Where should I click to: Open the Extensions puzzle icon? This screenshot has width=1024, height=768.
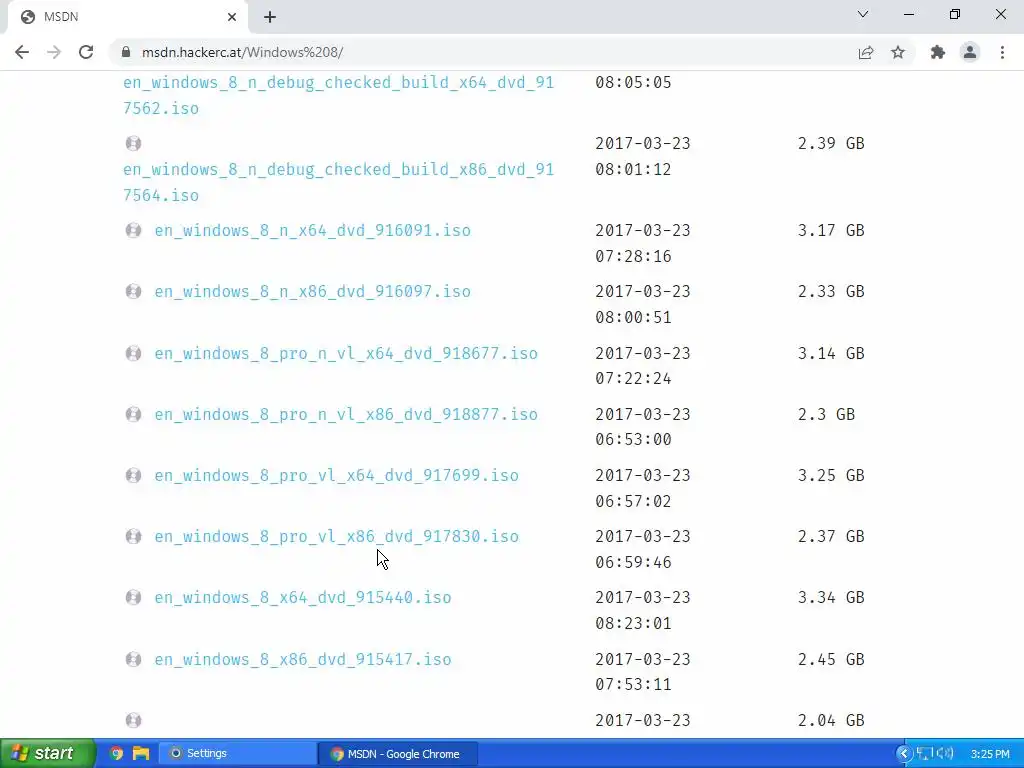point(938,52)
